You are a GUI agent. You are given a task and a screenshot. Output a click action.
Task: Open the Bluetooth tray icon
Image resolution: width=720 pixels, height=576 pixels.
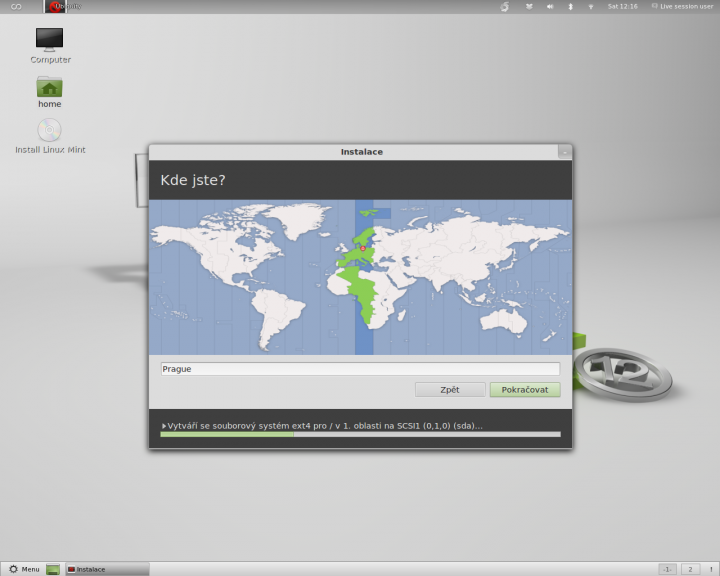tap(570, 6)
